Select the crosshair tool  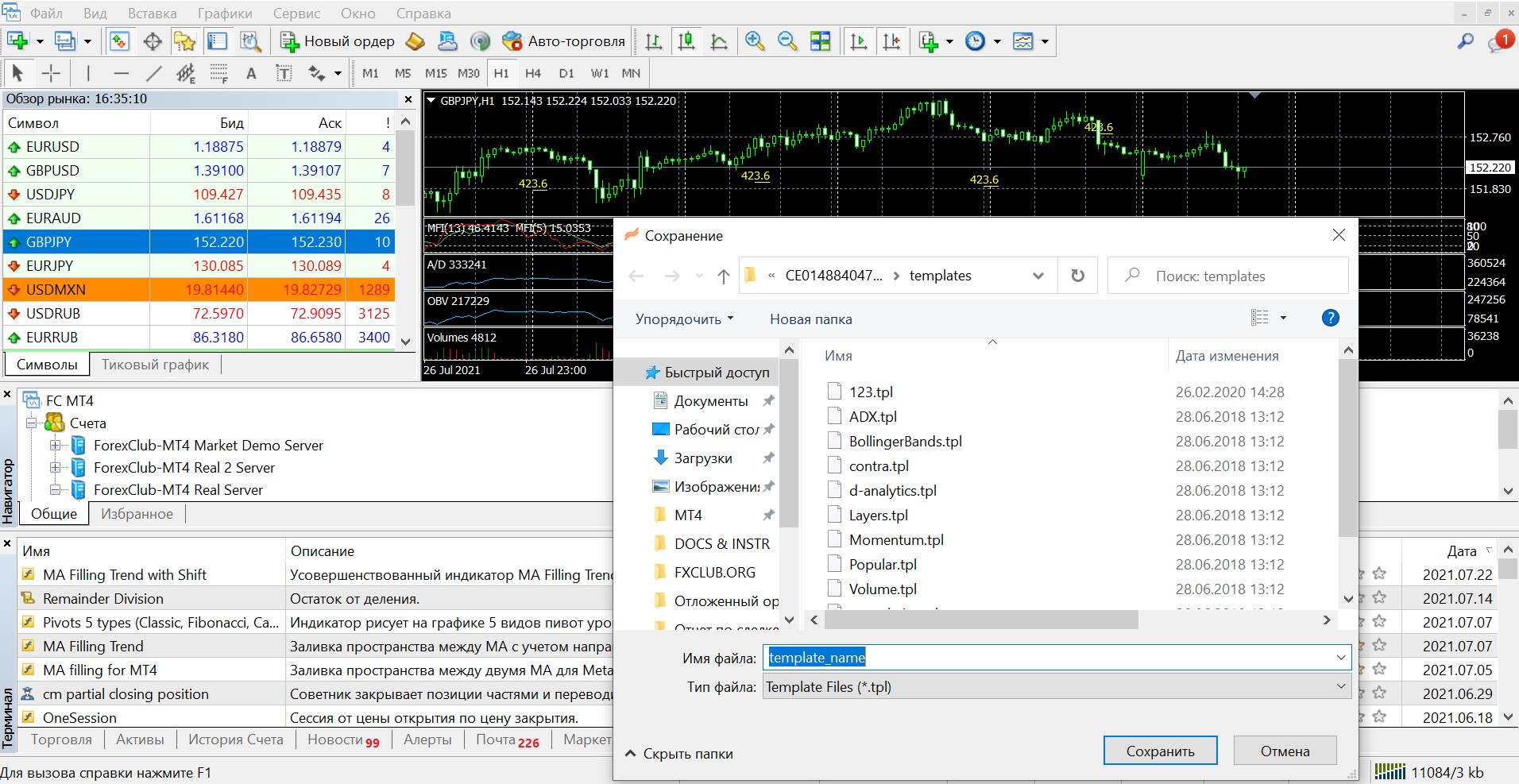[x=51, y=73]
